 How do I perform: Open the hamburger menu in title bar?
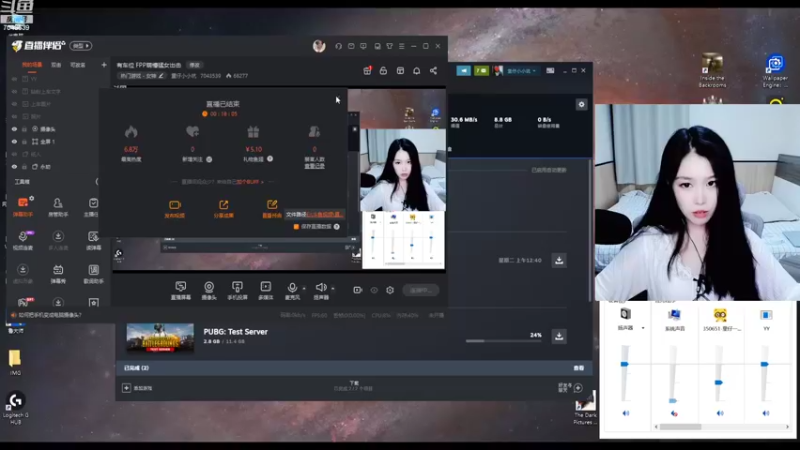click(402, 46)
